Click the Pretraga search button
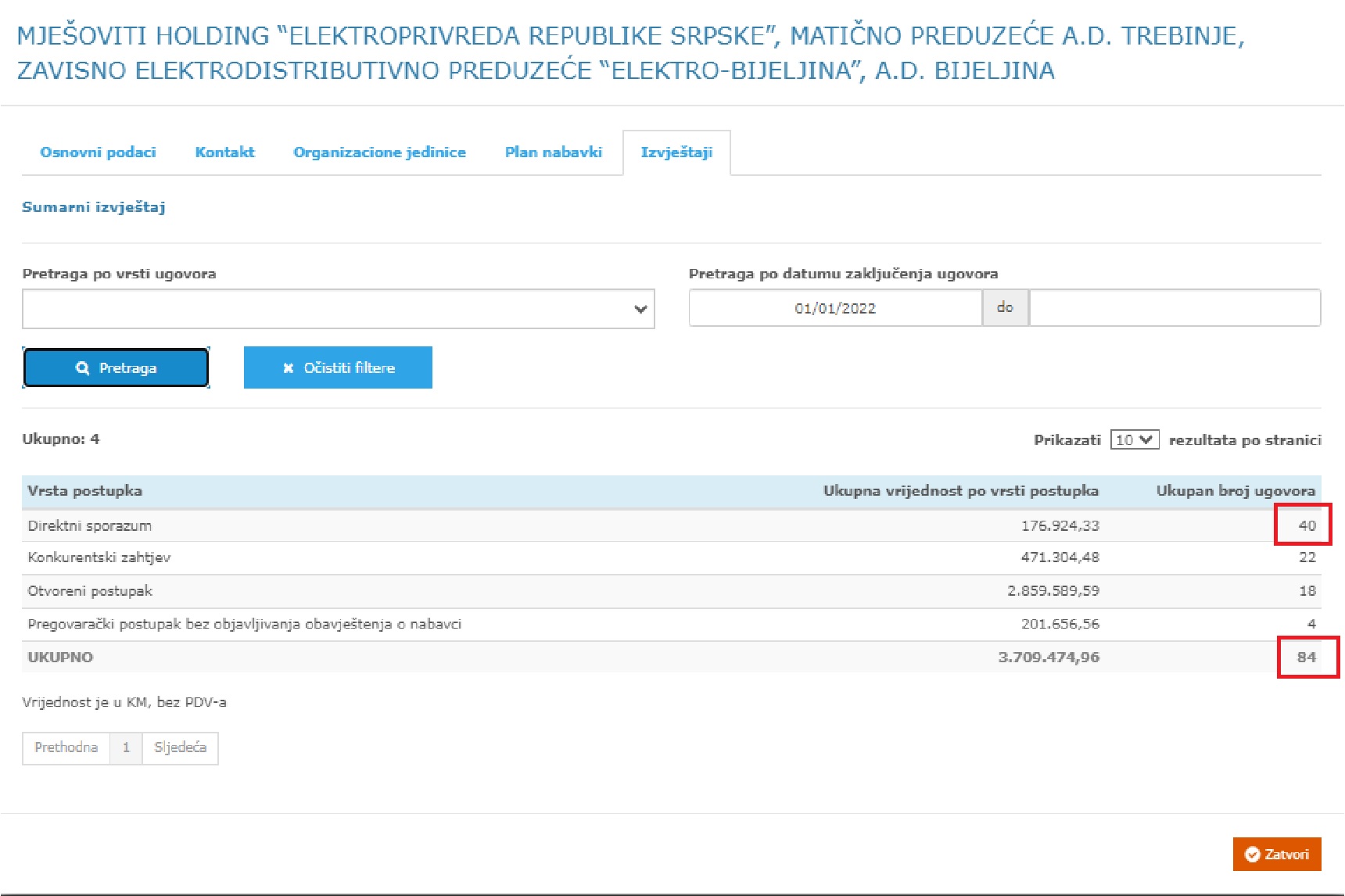 click(117, 367)
